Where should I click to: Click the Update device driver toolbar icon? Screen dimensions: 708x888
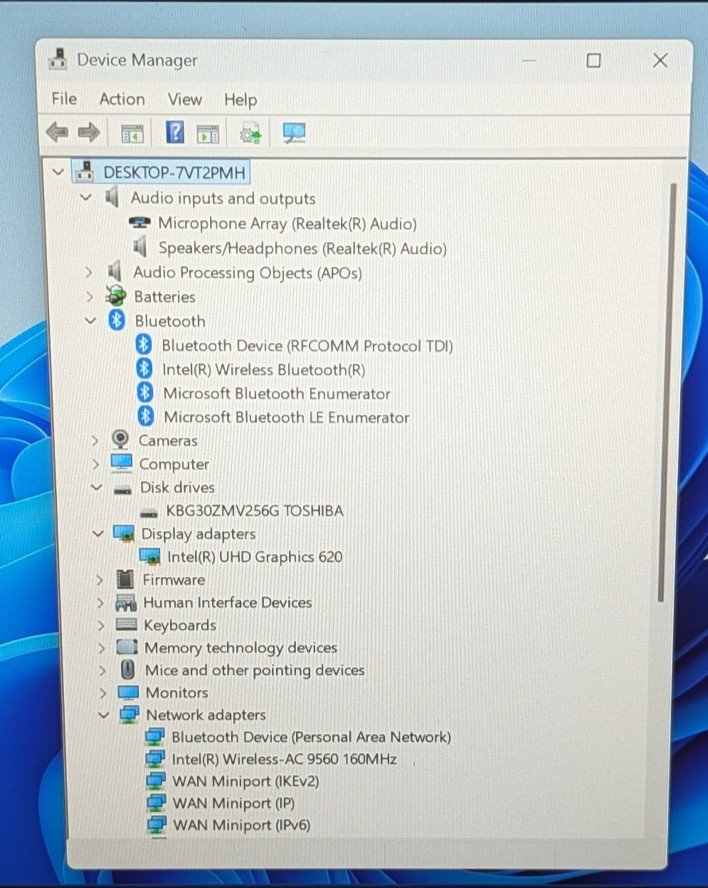tap(251, 134)
